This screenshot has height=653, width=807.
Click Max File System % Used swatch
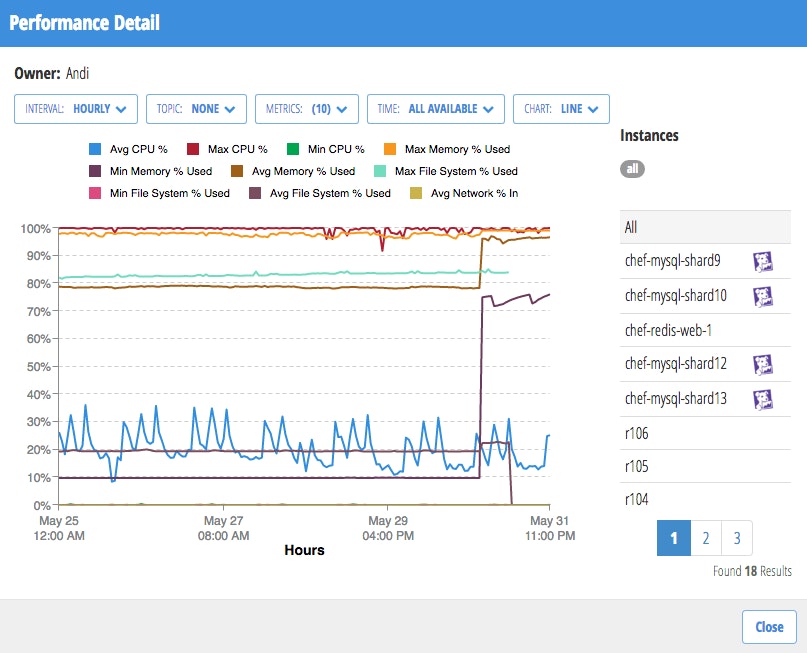[380, 171]
